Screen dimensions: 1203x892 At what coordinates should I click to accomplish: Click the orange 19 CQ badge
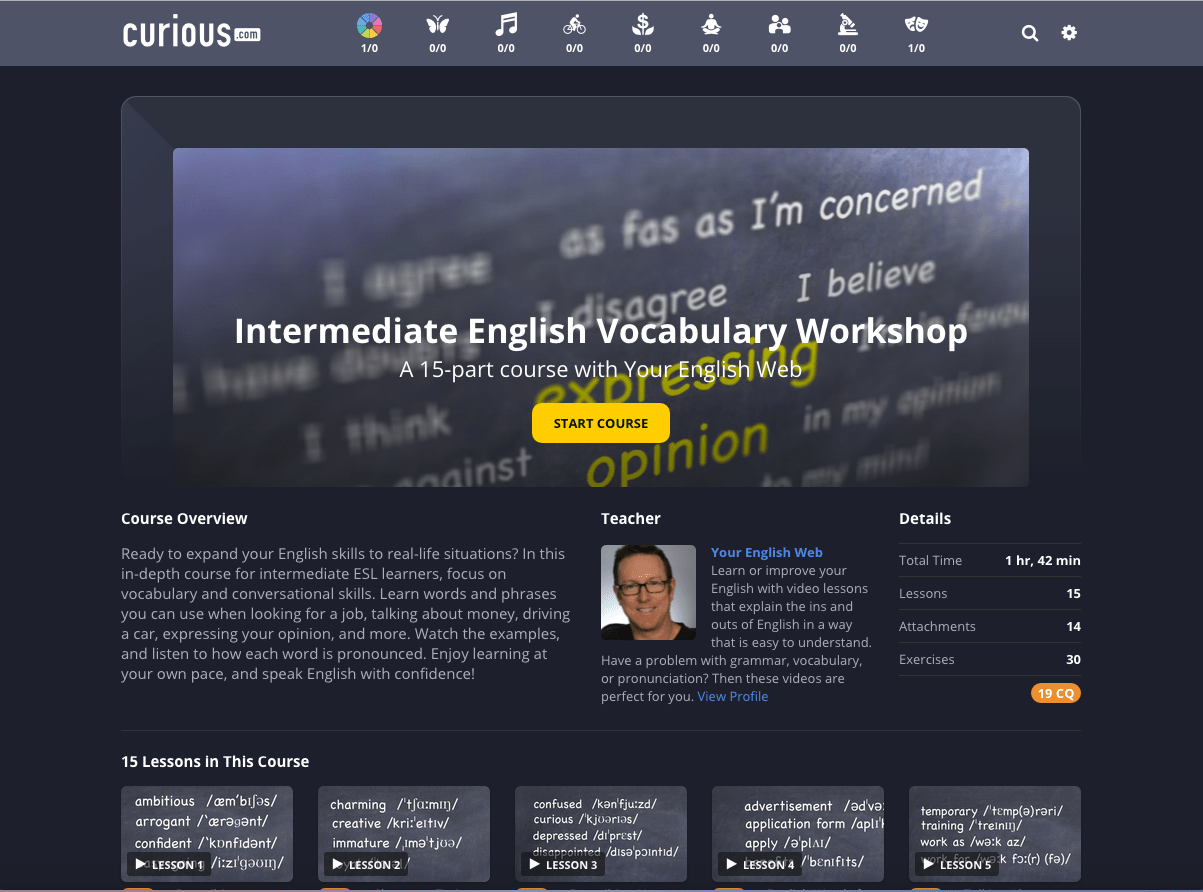click(x=1055, y=693)
